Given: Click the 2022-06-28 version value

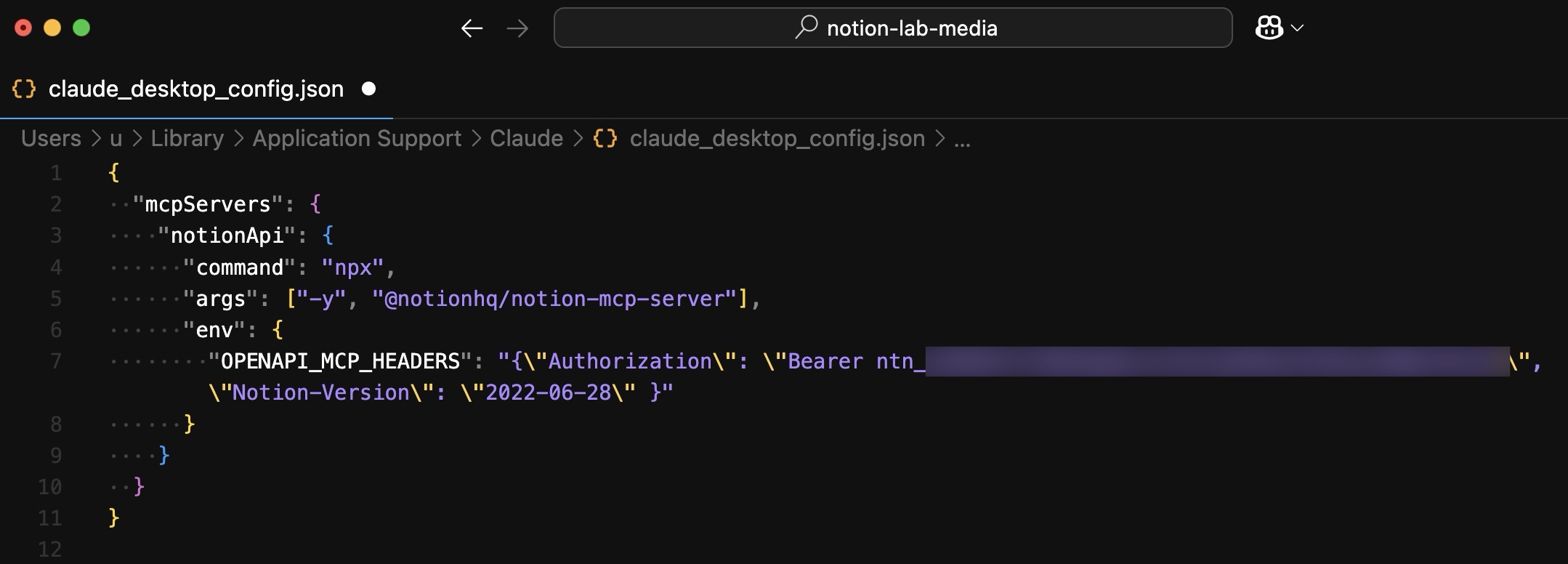Looking at the screenshot, I should click(549, 392).
